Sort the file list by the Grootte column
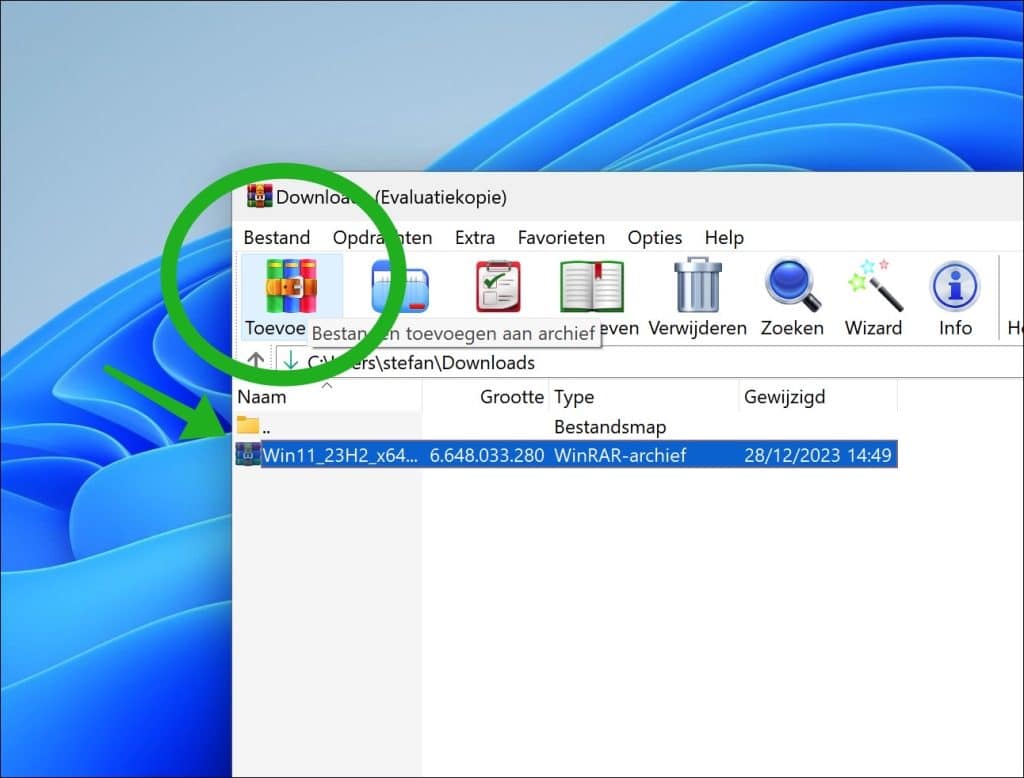 coord(485,397)
